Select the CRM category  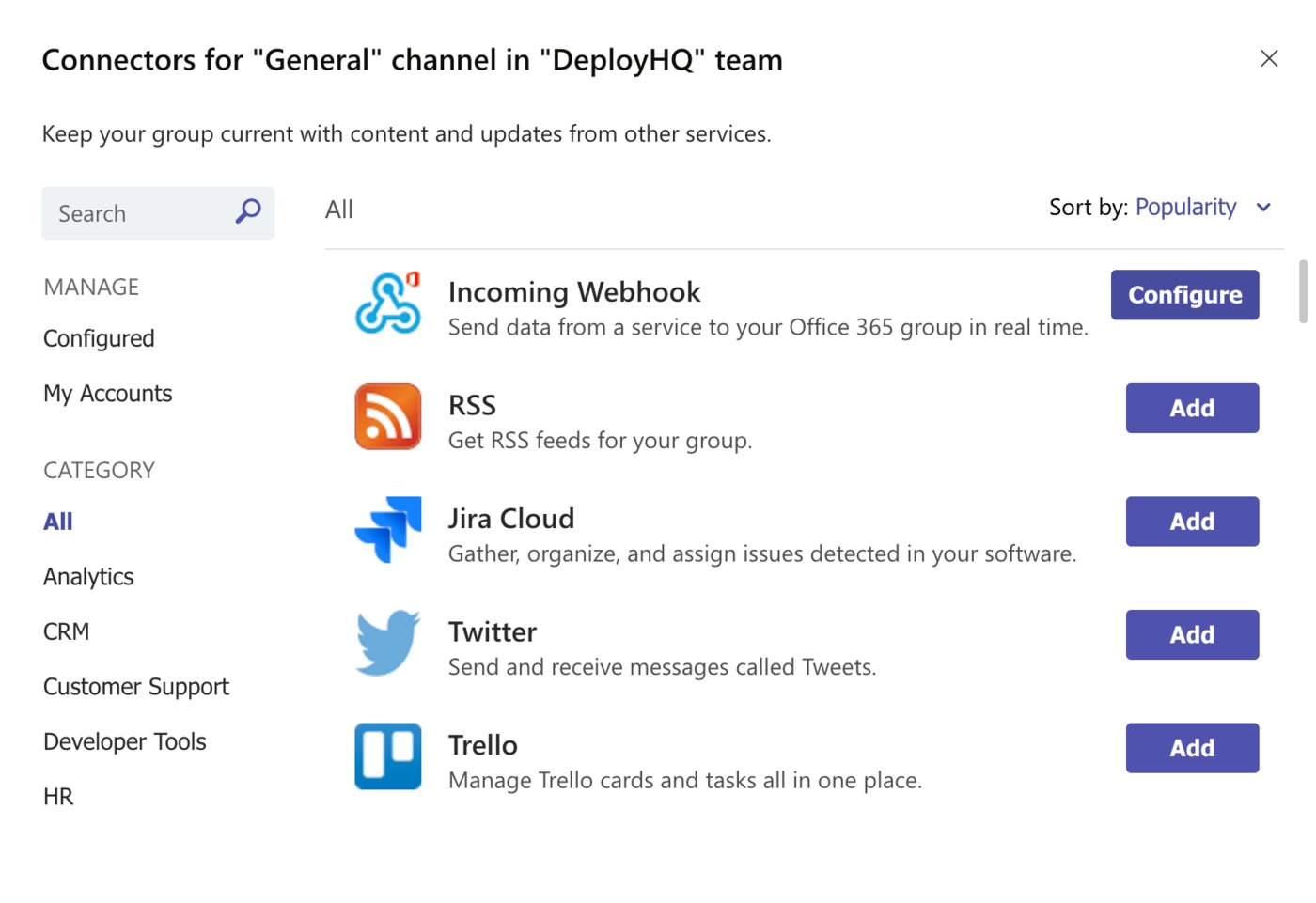click(x=67, y=631)
